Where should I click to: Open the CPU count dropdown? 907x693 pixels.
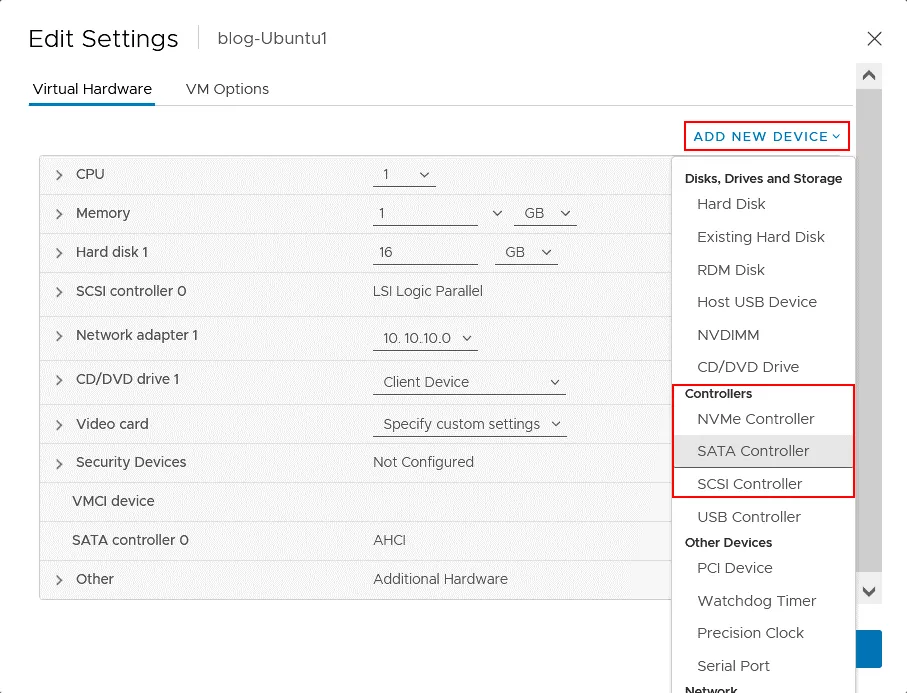pyautogui.click(x=404, y=175)
